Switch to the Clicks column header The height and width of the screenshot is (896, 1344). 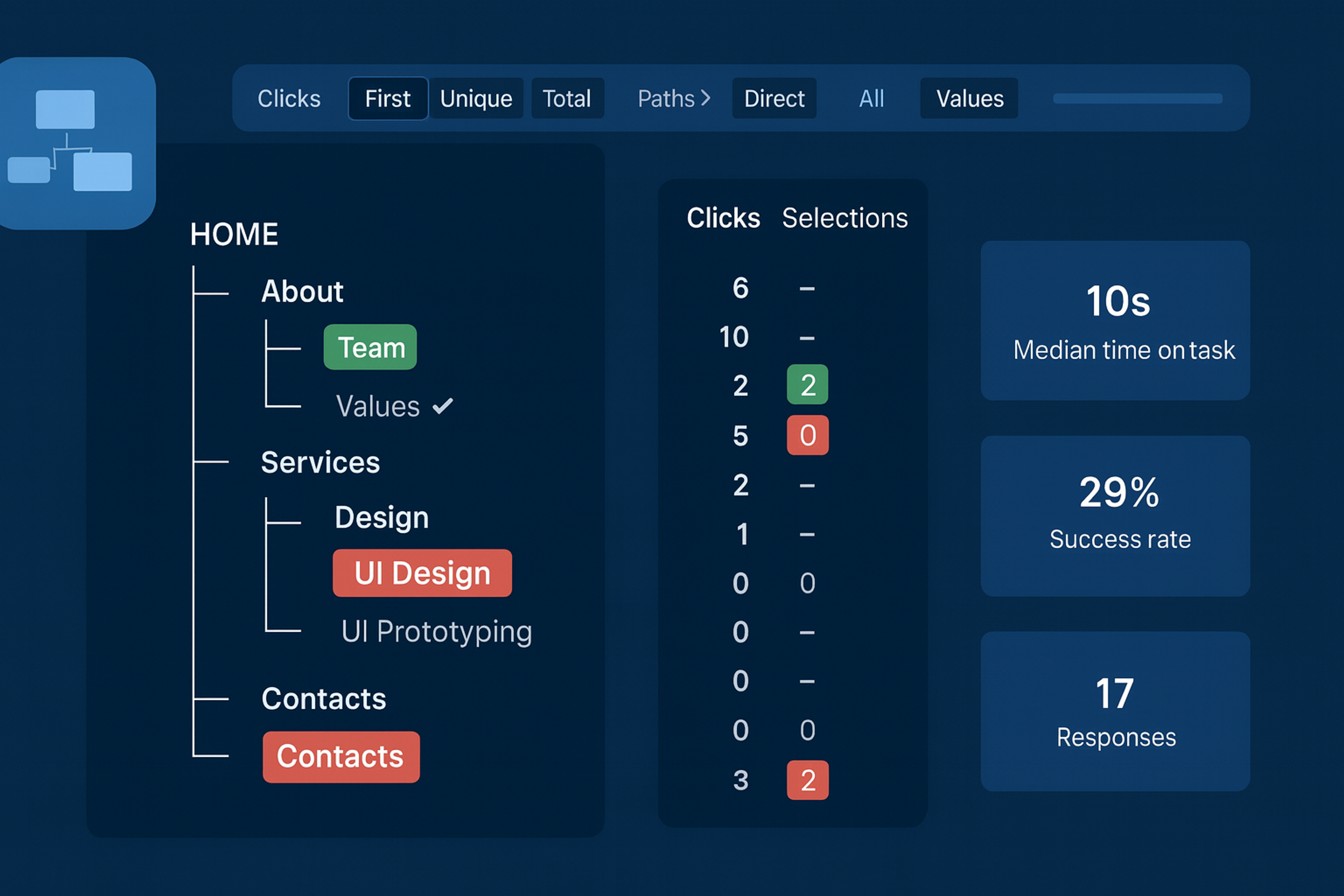tap(723, 218)
